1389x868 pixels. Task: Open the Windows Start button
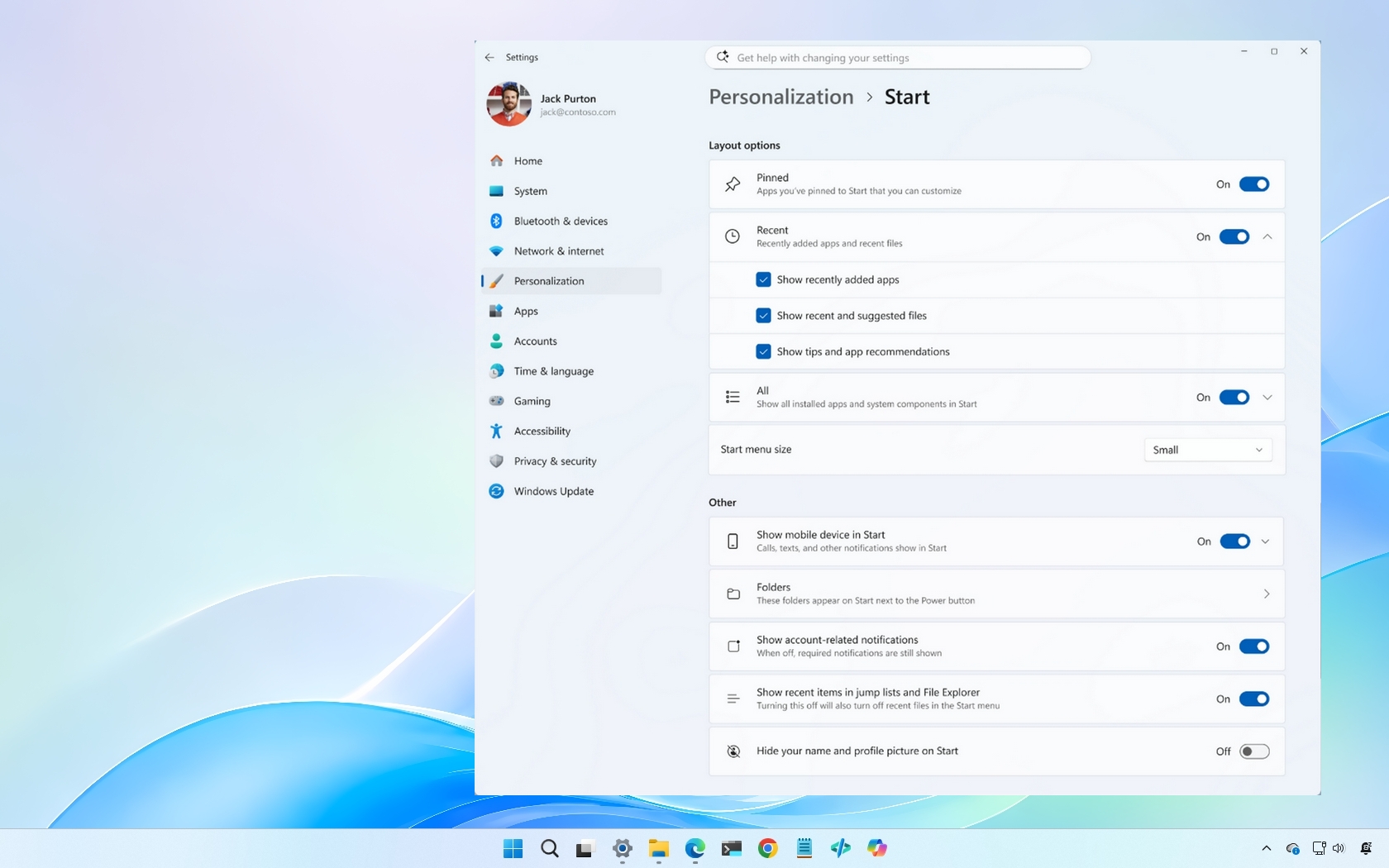pyautogui.click(x=513, y=848)
